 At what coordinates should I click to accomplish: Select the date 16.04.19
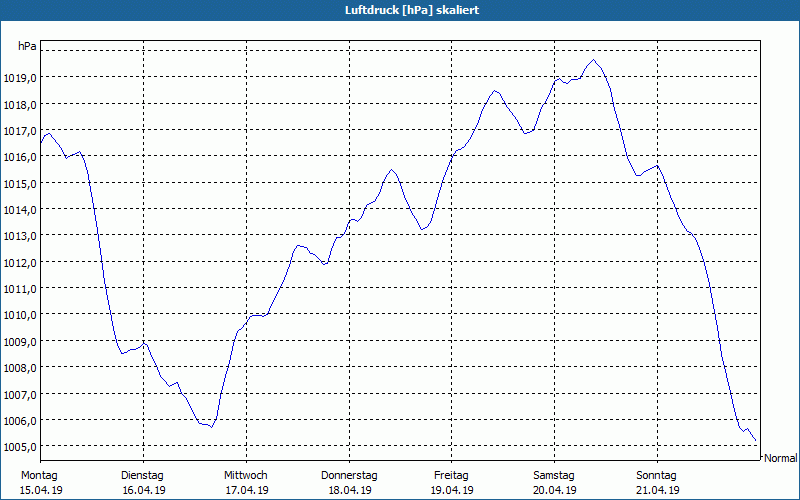click(144, 490)
